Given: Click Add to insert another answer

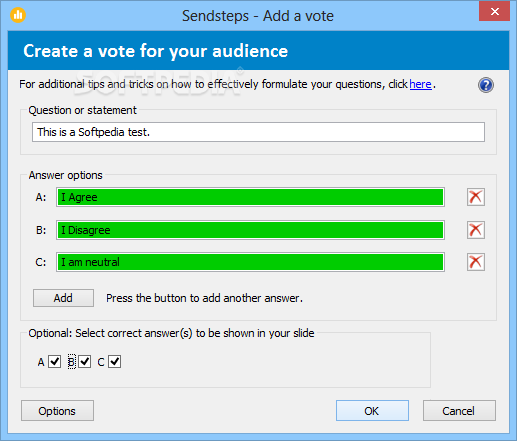Looking at the screenshot, I should [63, 298].
